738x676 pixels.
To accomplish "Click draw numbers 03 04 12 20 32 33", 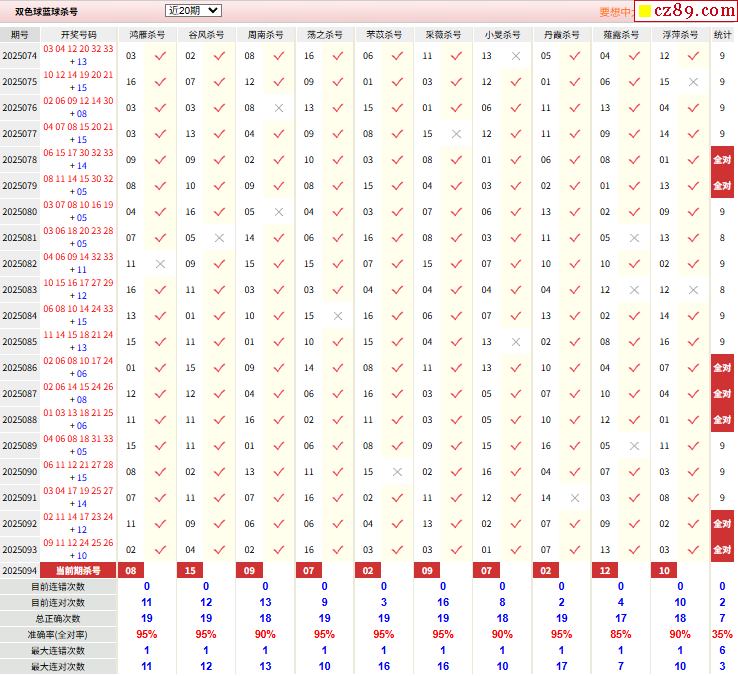I will tap(78, 49).
